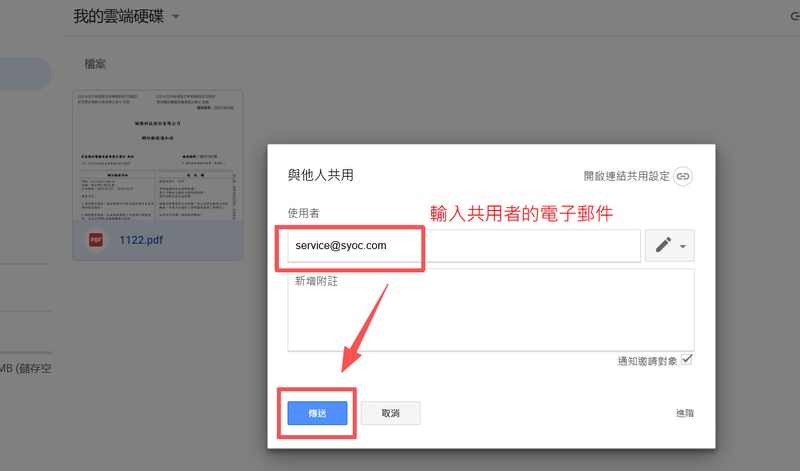
Task: Click the blue 傳送 send button
Action: click(x=317, y=413)
